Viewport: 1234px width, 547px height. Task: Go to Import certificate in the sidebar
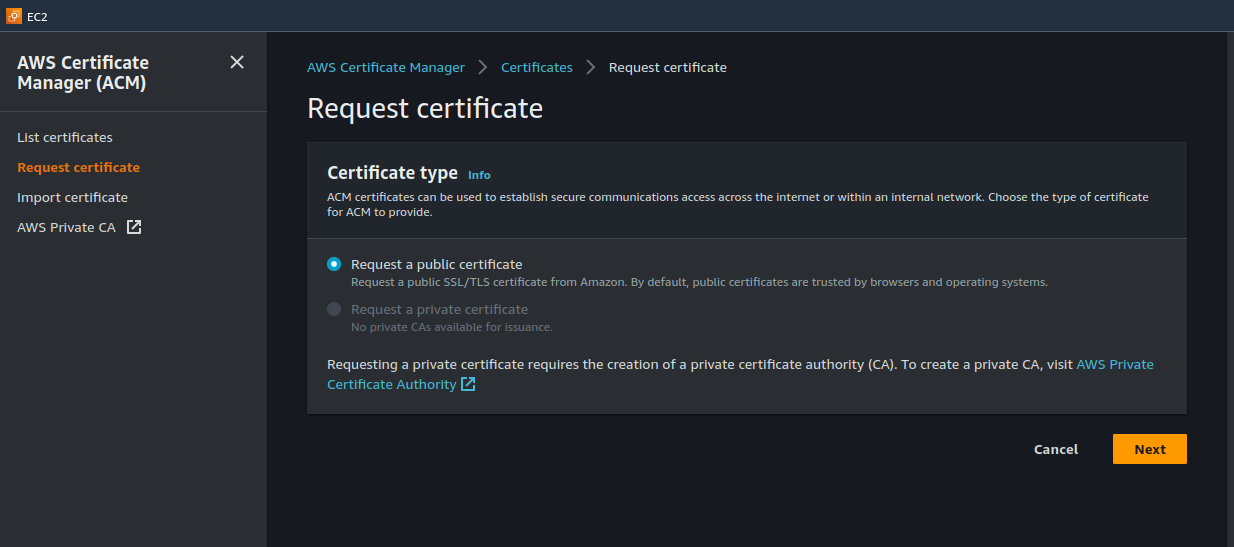(x=72, y=197)
